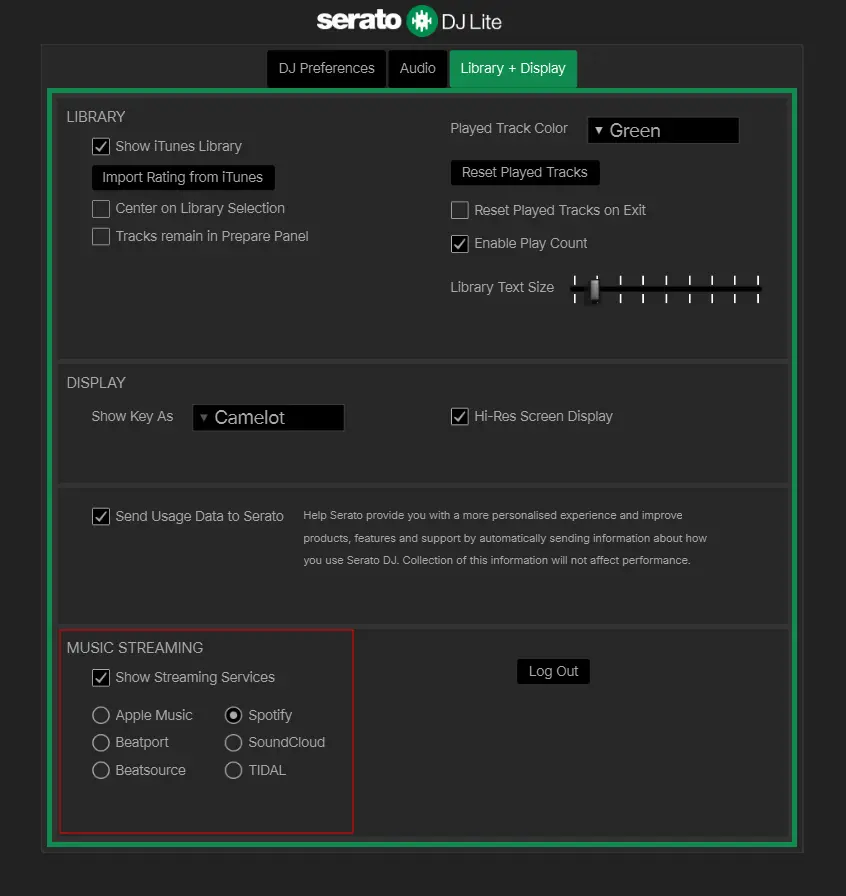This screenshot has width=846, height=896.
Task: Open the DJ Preferences tab
Action: (x=326, y=69)
